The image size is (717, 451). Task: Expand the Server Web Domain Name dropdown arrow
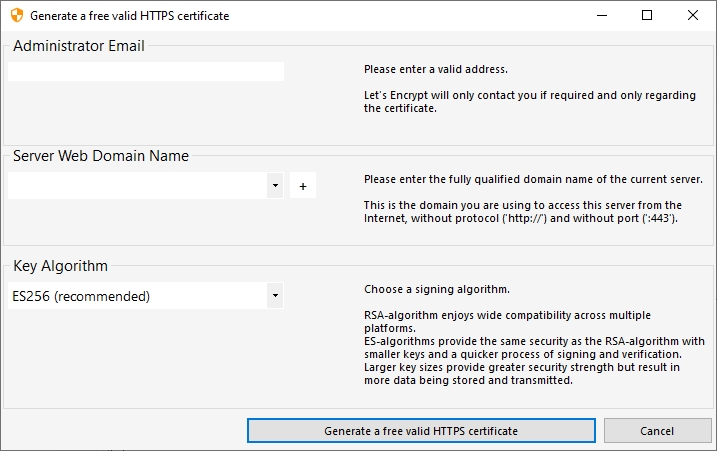pos(275,186)
